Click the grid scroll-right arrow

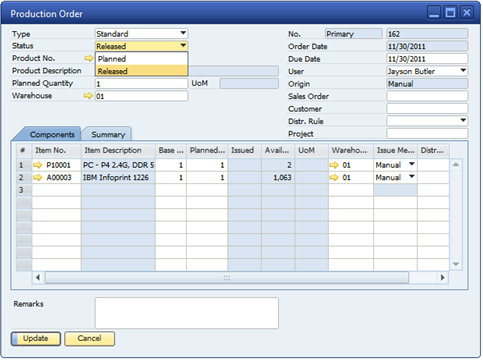[442, 277]
